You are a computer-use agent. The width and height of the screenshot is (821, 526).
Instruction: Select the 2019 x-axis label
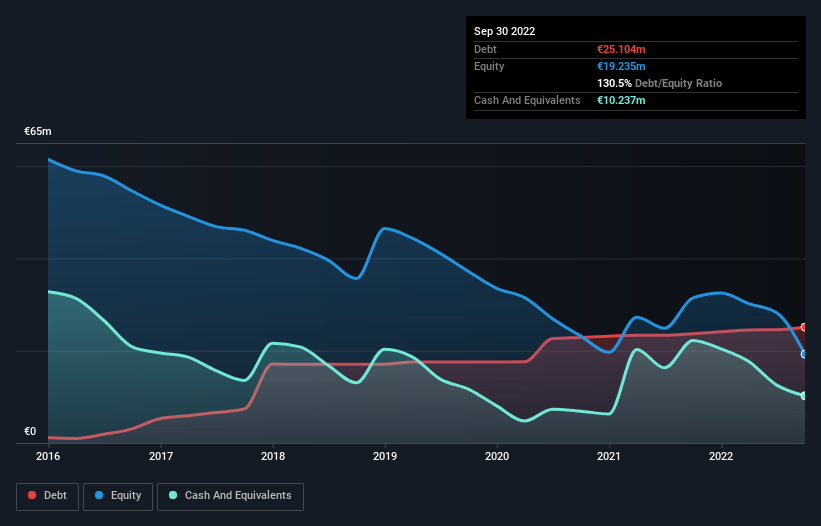pyautogui.click(x=385, y=456)
